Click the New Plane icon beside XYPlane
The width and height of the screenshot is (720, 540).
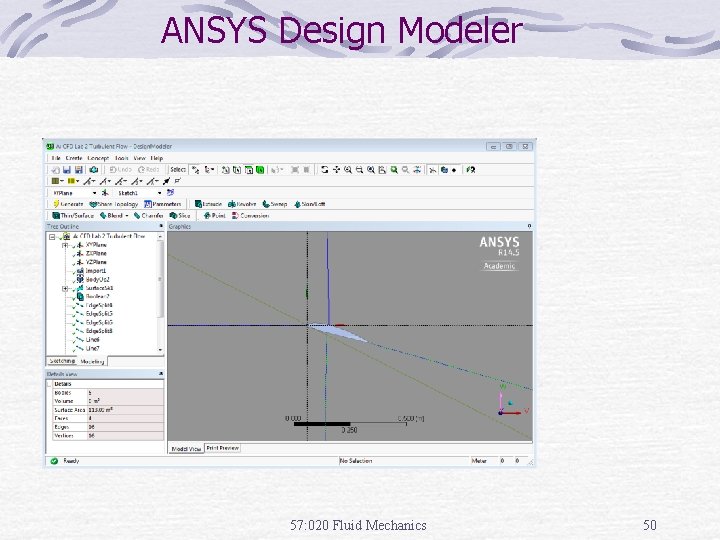[x=105, y=193]
